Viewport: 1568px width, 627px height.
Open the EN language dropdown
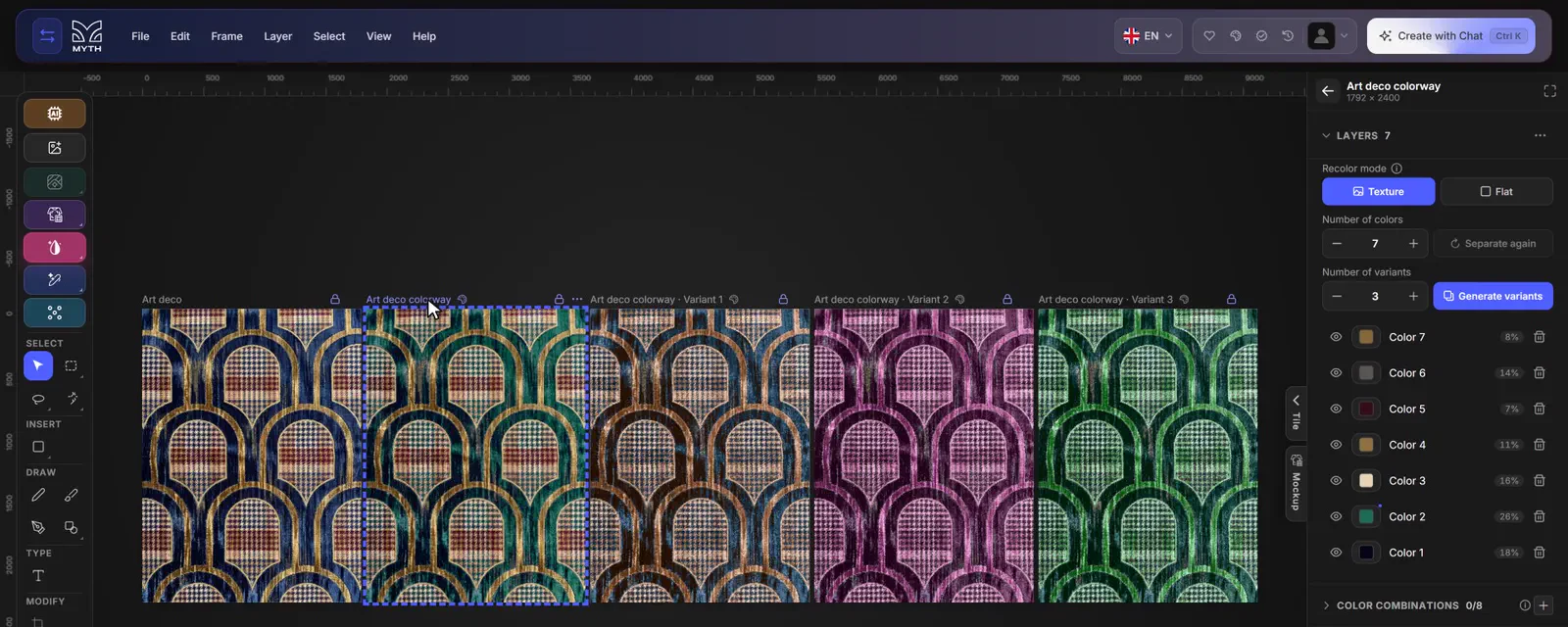tap(1148, 36)
